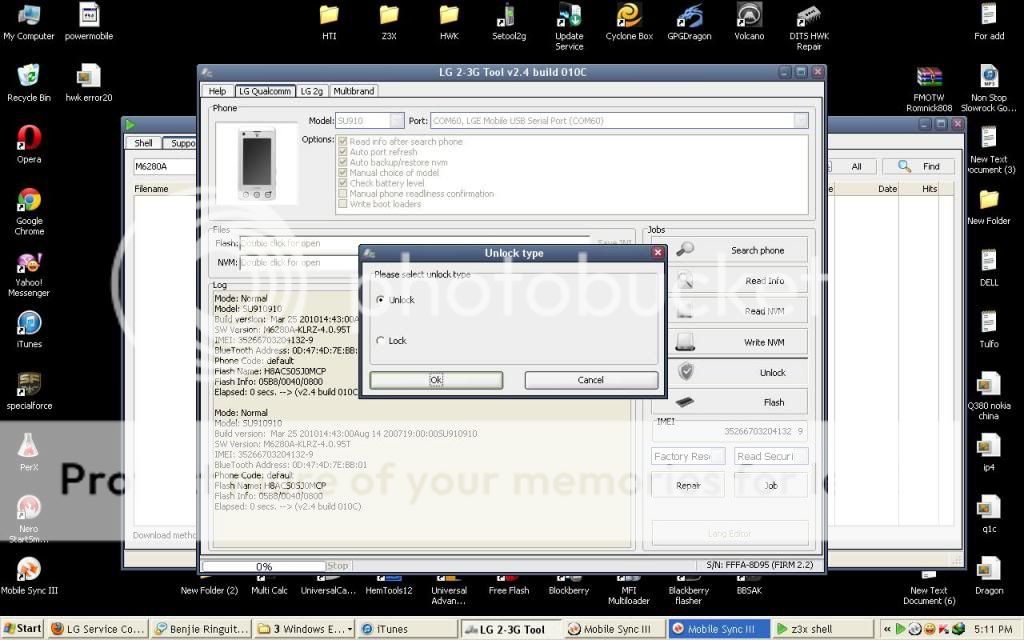This screenshot has width=1024, height=640.
Task: Enable Manual phone readiness confirmation
Action: tap(343, 193)
